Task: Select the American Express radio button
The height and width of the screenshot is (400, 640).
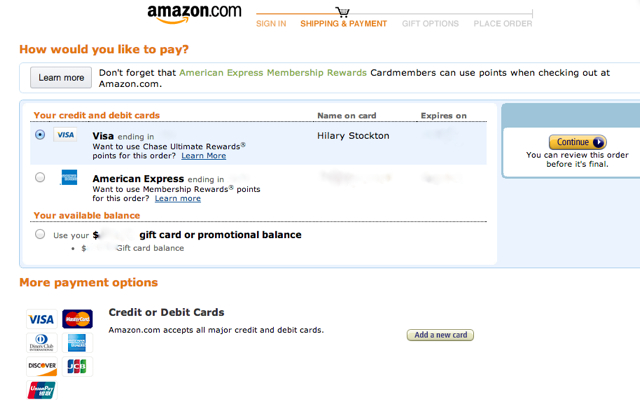Action: [x=40, y=177]
